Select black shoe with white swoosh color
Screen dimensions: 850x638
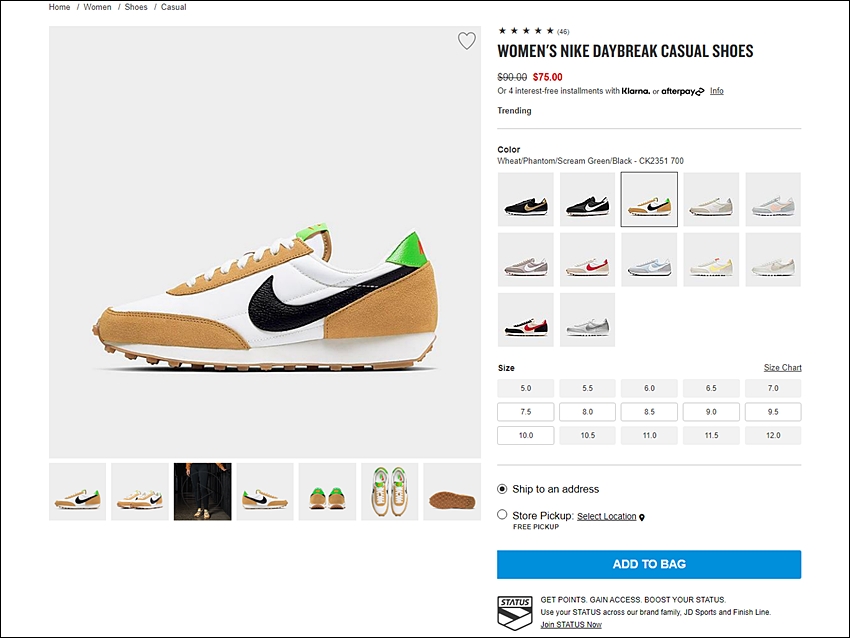588,199
